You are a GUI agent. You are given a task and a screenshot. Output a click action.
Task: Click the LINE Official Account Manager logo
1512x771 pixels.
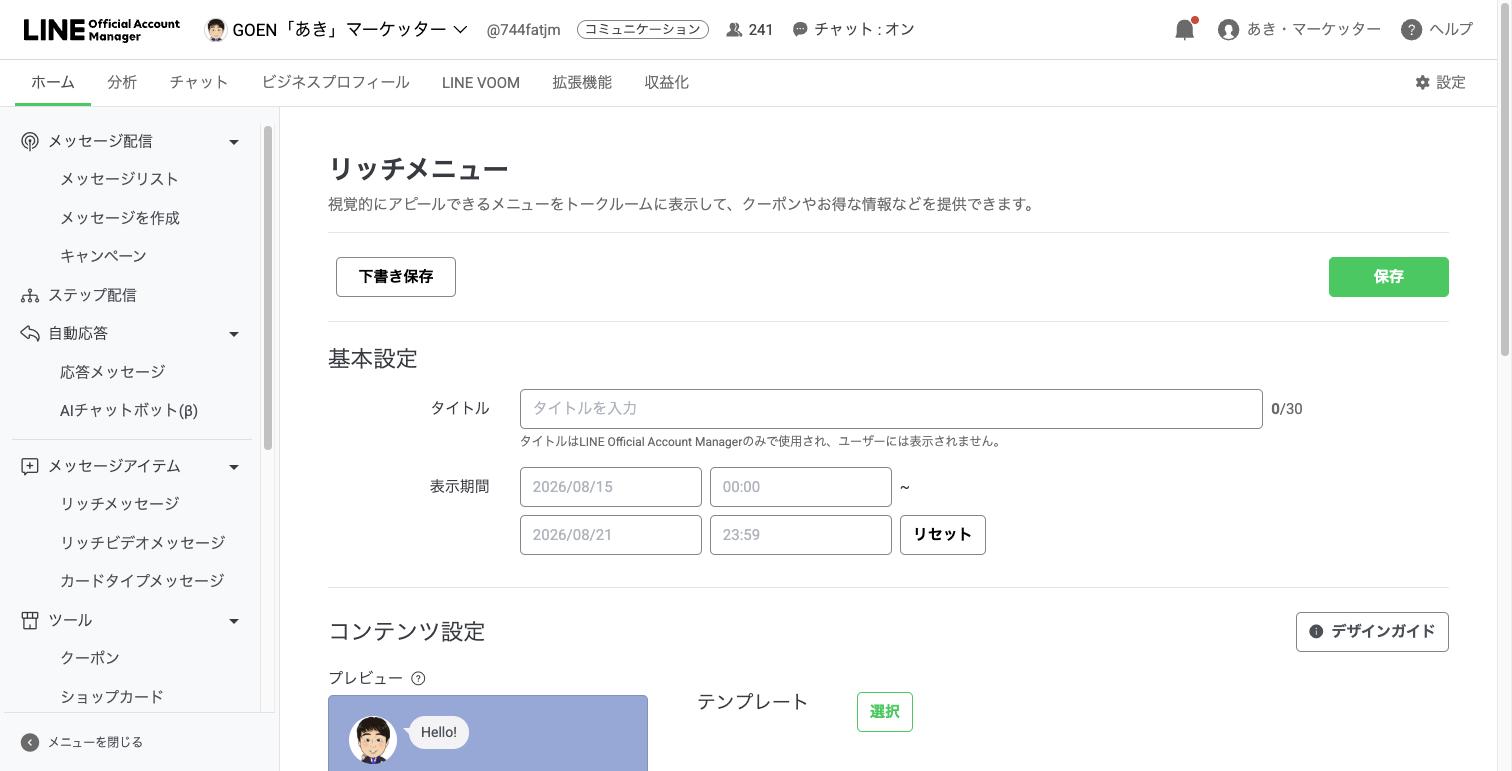(x=101, y=29)
